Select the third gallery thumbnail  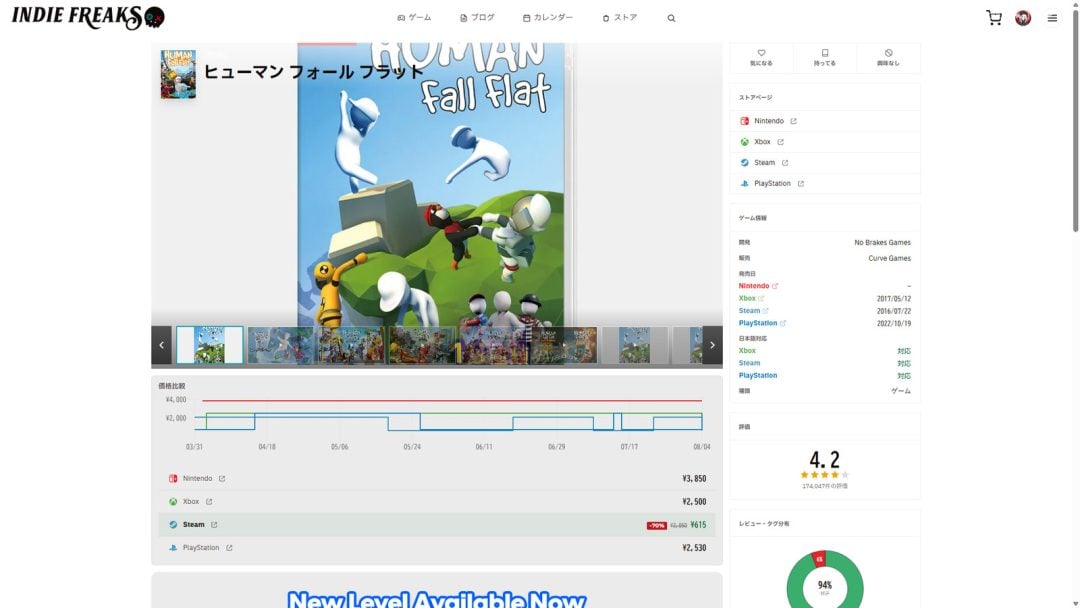tap(351, 345)
